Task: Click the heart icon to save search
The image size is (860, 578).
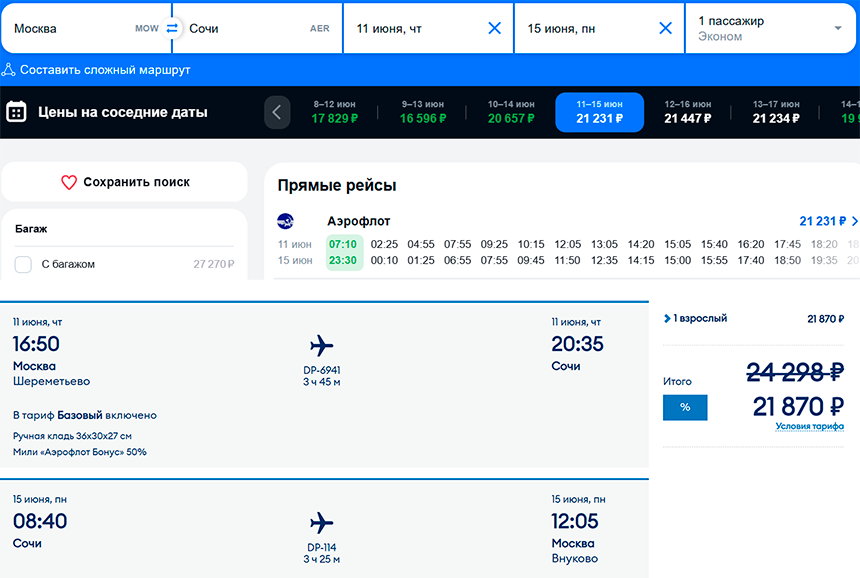Action: (x=69, y=183)
